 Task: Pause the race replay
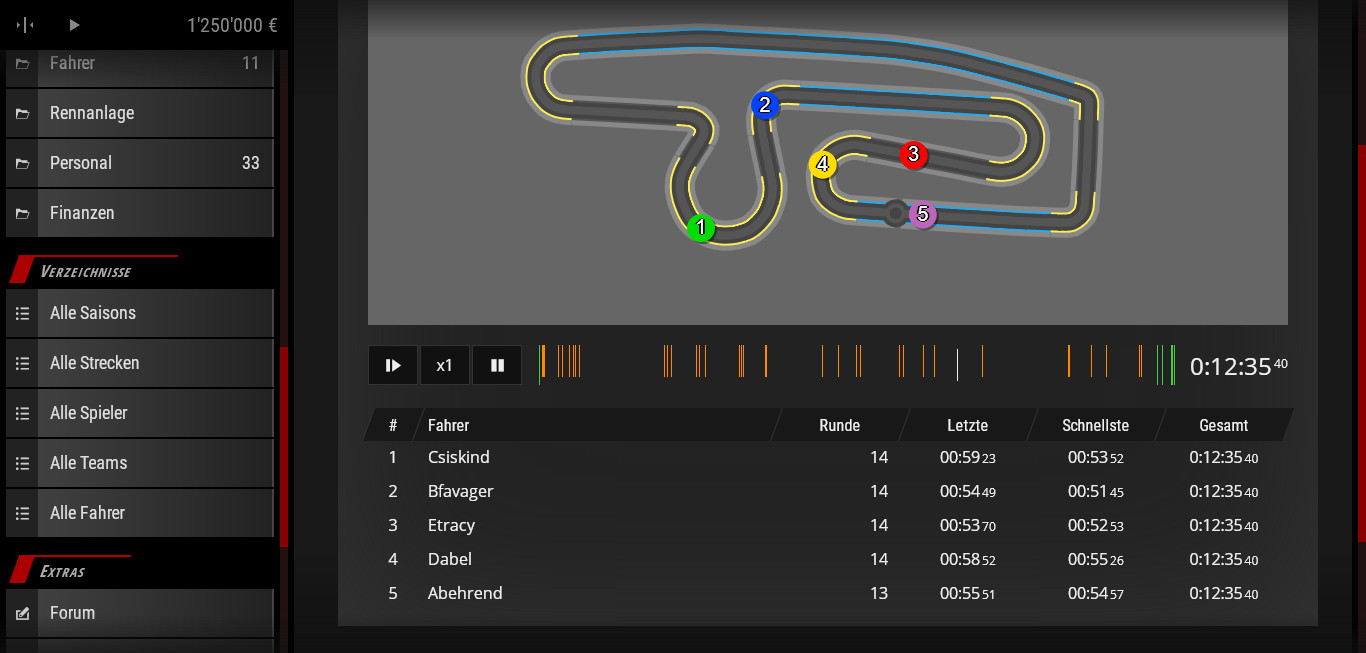pyautogui.click(x=497, y=365)
